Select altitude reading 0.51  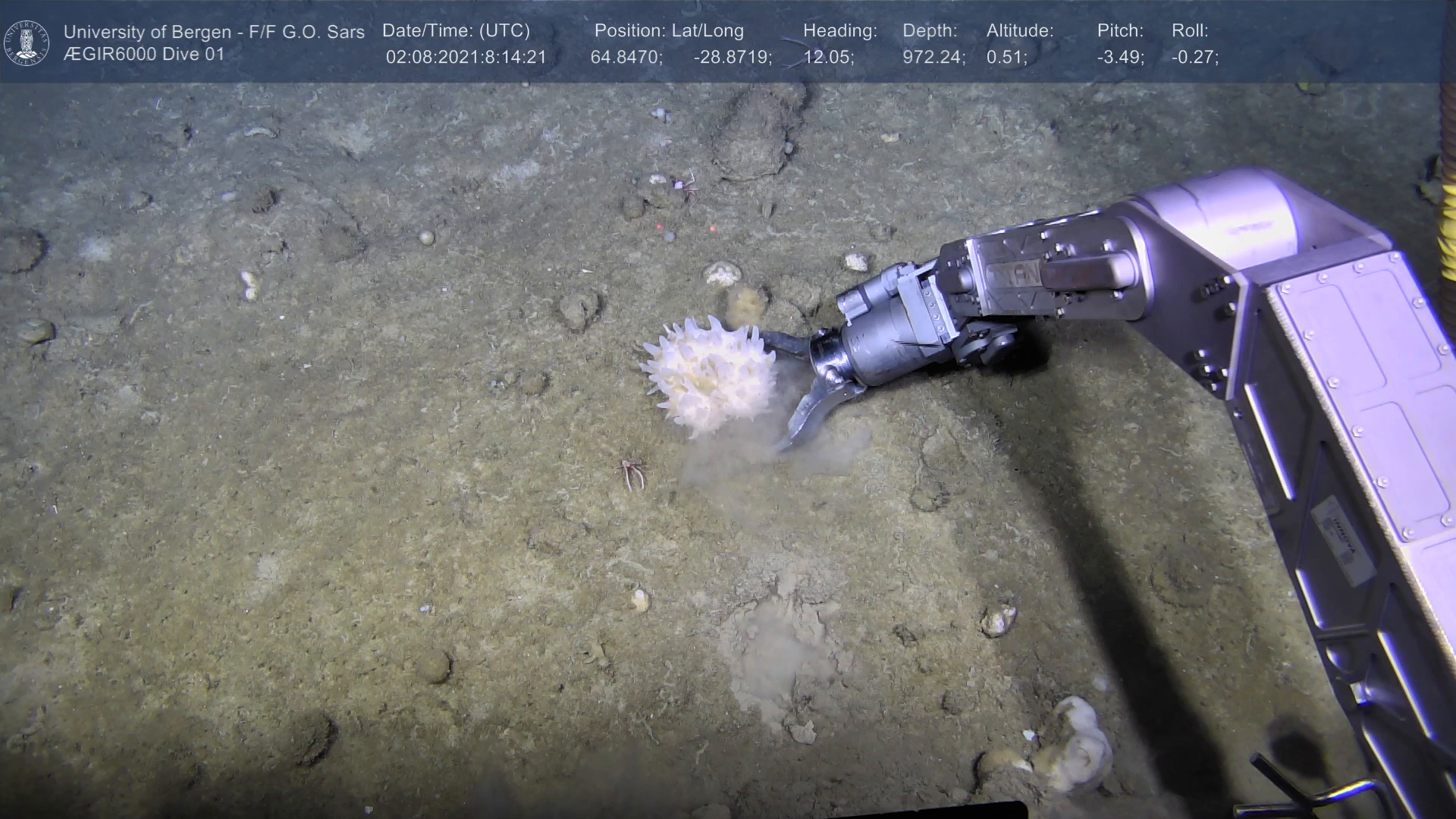point(1006,58)
